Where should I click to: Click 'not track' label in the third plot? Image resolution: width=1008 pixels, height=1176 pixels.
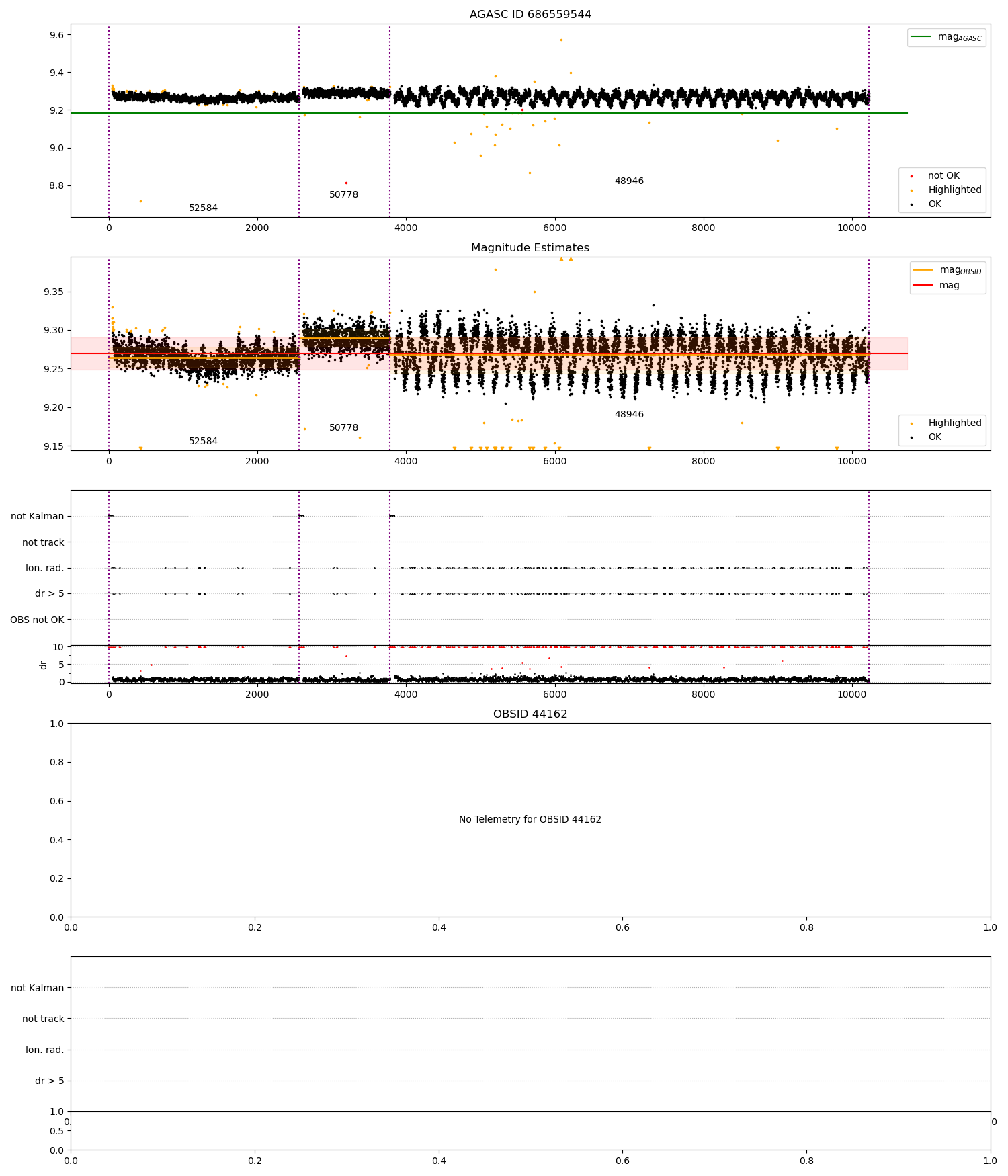(x=43, y=542)
